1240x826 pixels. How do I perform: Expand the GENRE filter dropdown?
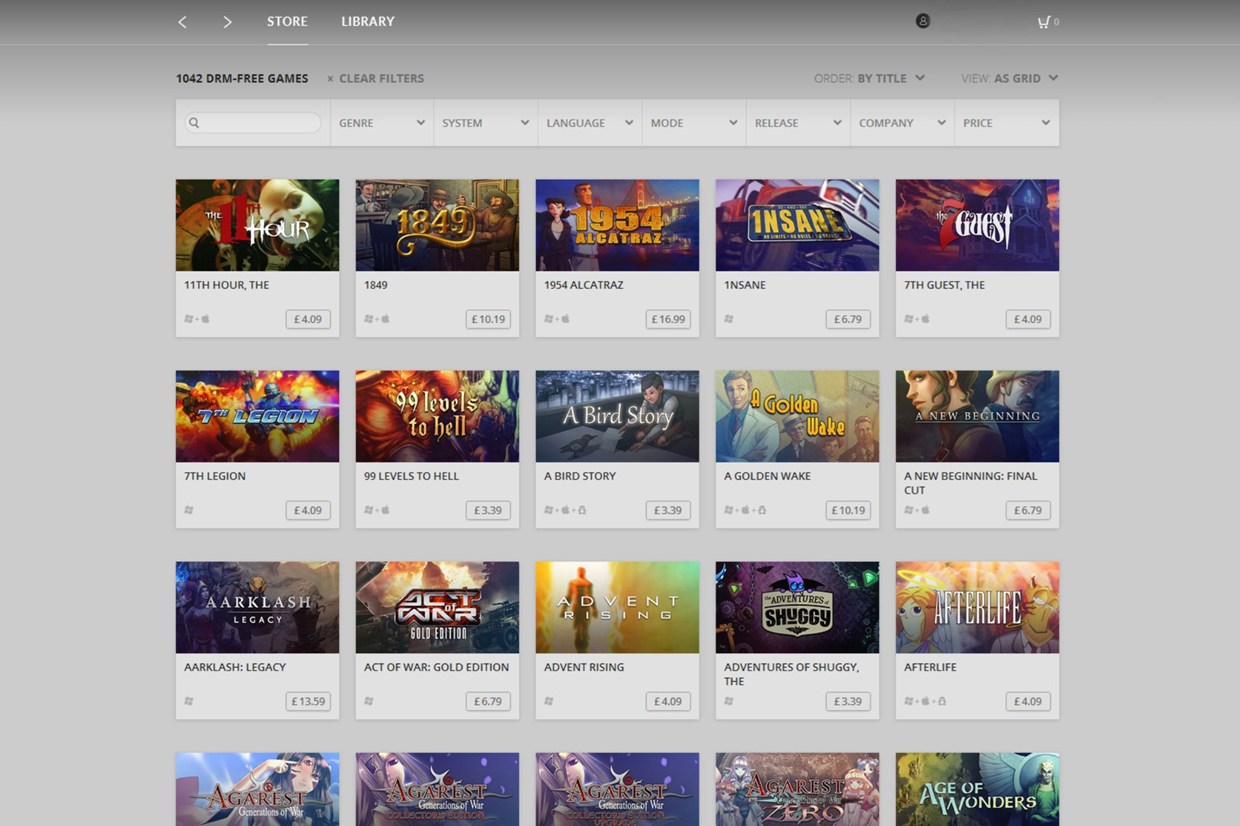(x=381, y=122)
